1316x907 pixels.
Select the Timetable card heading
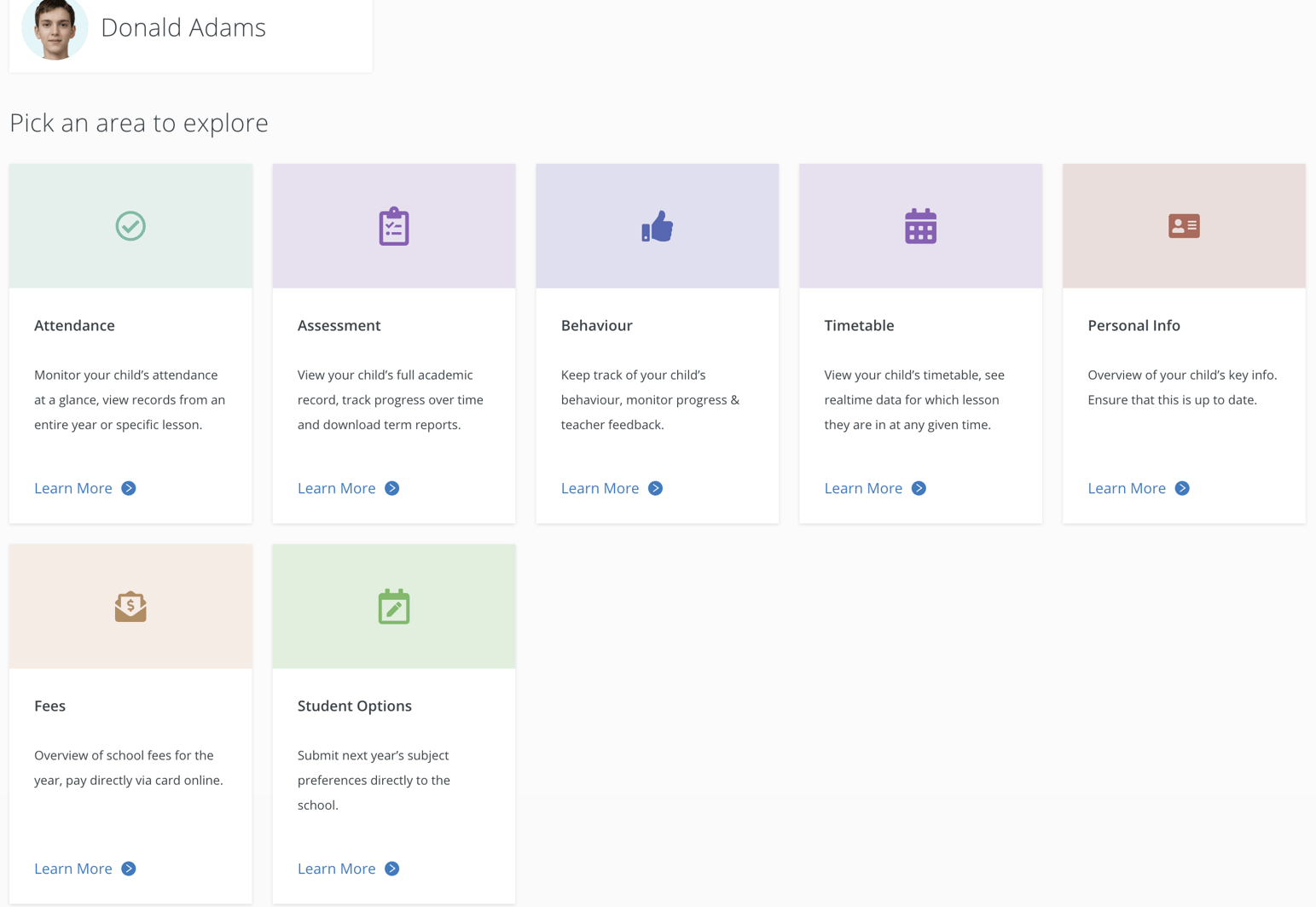(859, 325)
